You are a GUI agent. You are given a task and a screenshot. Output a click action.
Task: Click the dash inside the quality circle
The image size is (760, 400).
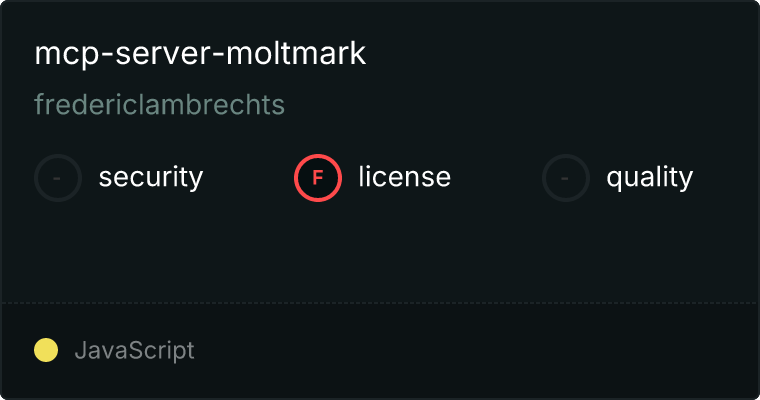[565, 178]
